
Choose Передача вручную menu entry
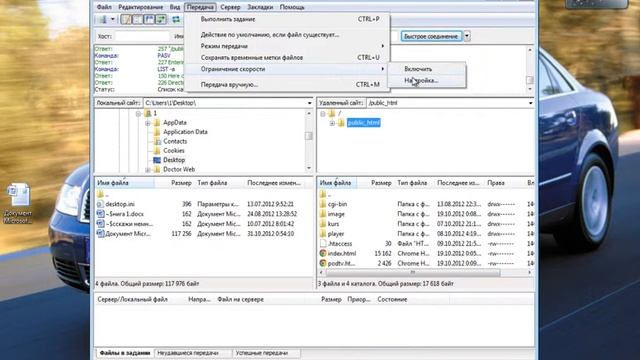tap(287, 84)
